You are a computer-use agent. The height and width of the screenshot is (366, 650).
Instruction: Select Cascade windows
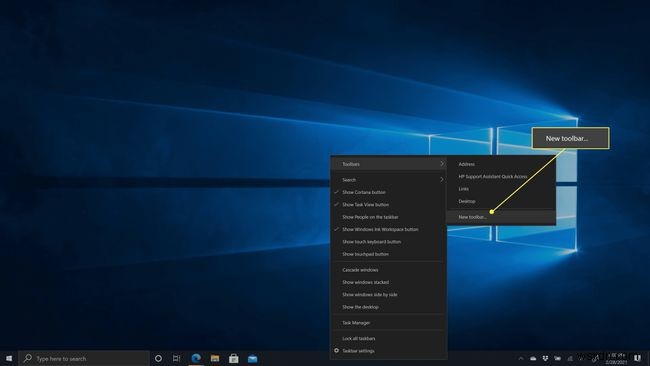pos(388,270)
